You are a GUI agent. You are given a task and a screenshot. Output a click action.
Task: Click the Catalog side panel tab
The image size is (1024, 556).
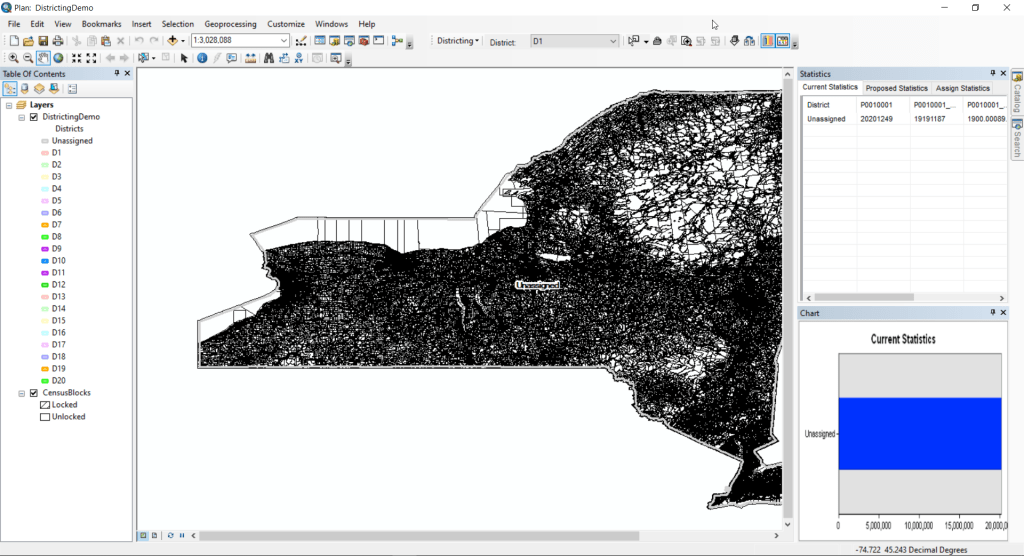tap(1017, 92)
